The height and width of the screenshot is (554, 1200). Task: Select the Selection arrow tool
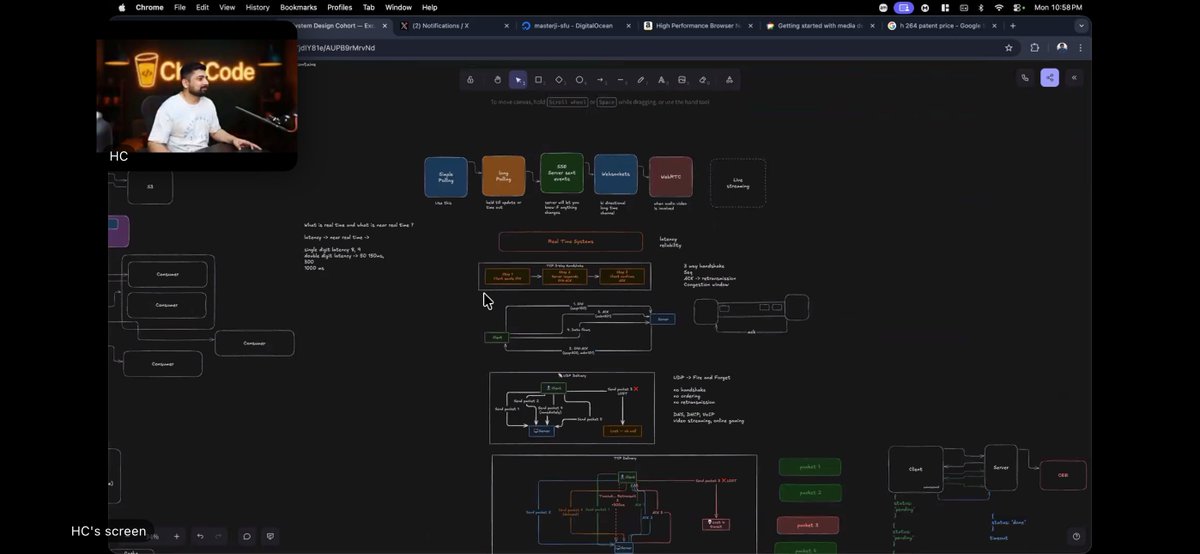[x=518, y=79]
